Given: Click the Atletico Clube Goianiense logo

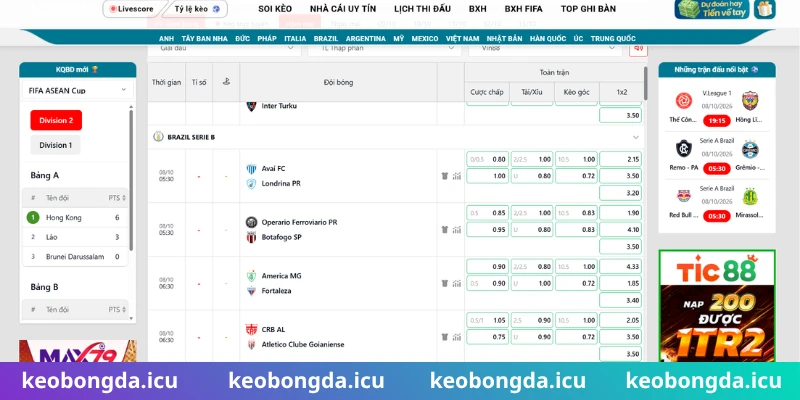Looking at the screenshot, I should (251, 344).
